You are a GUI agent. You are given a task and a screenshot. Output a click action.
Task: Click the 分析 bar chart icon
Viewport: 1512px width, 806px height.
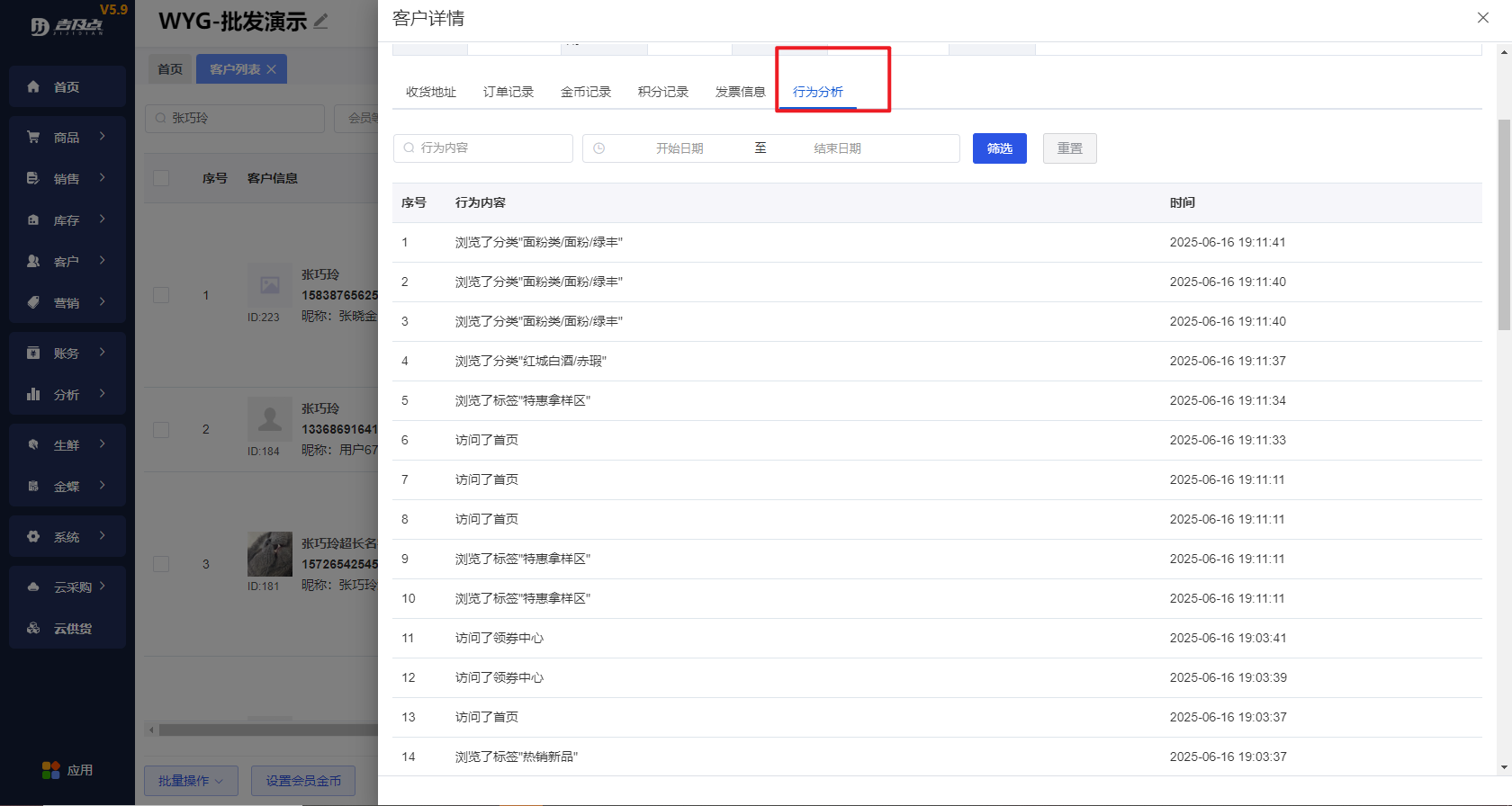pyautogui.click(x=33, y=394)
